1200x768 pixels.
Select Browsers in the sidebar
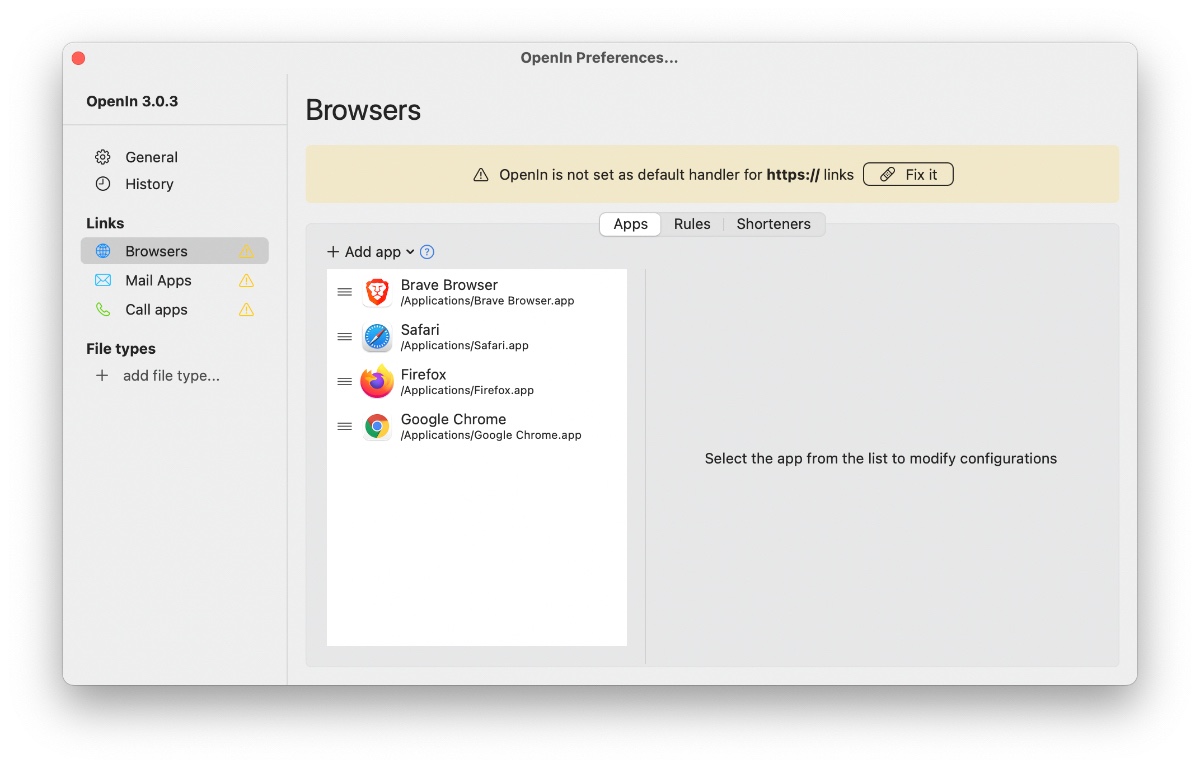tap(175, 251)
